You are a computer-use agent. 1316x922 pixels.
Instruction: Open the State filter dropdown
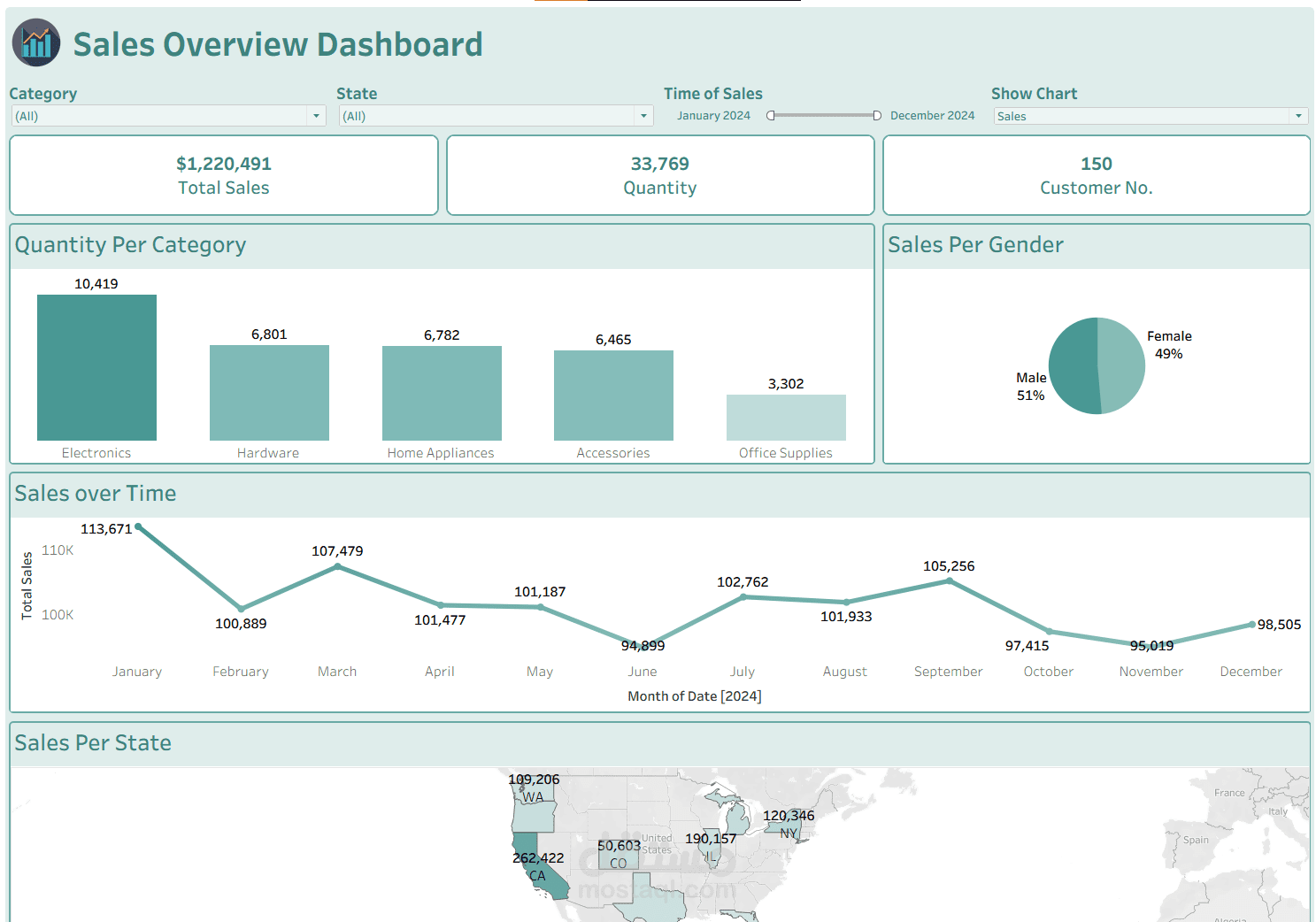tap(643, 116)
